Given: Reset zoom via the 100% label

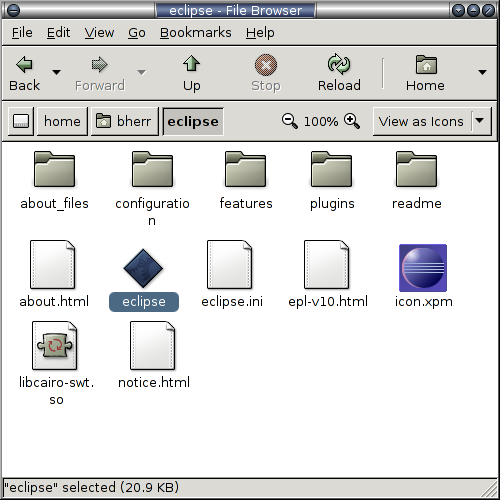Looking at the screenshot, I should (321, 121).
